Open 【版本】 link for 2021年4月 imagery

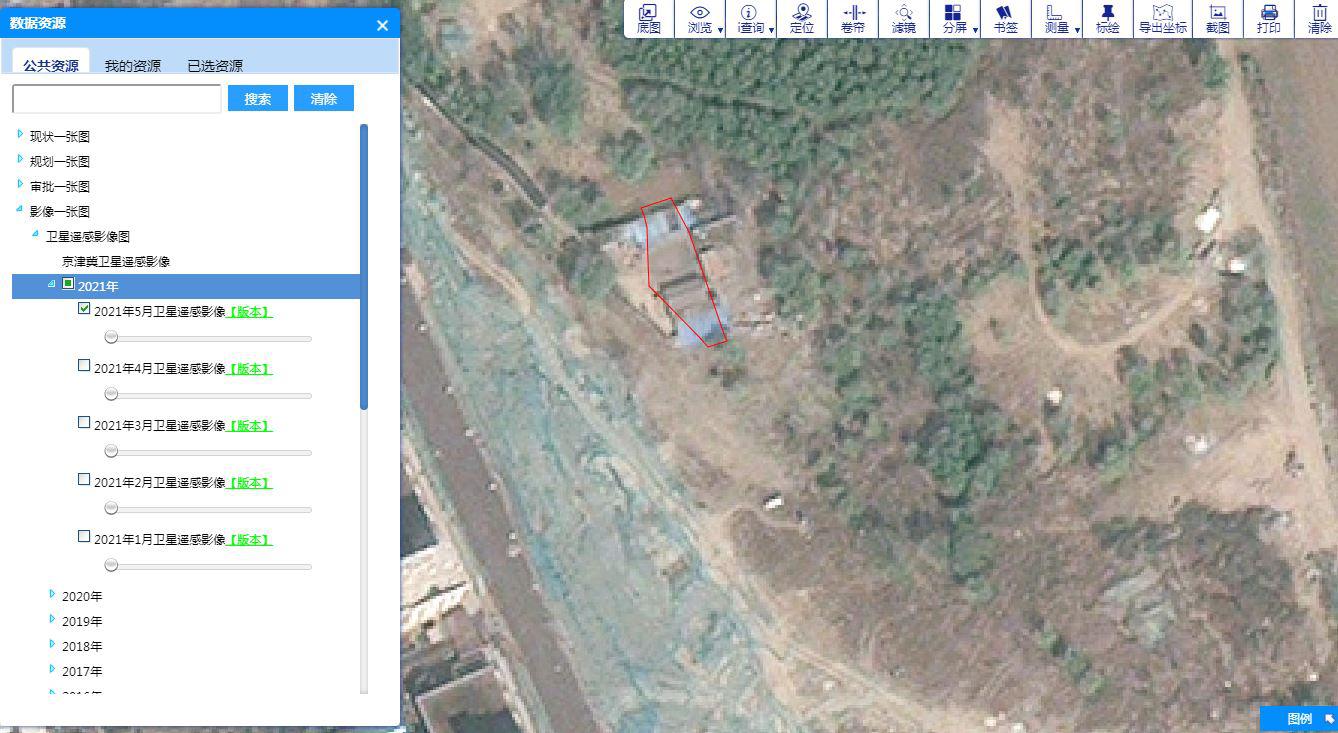(x=250, y=369)
